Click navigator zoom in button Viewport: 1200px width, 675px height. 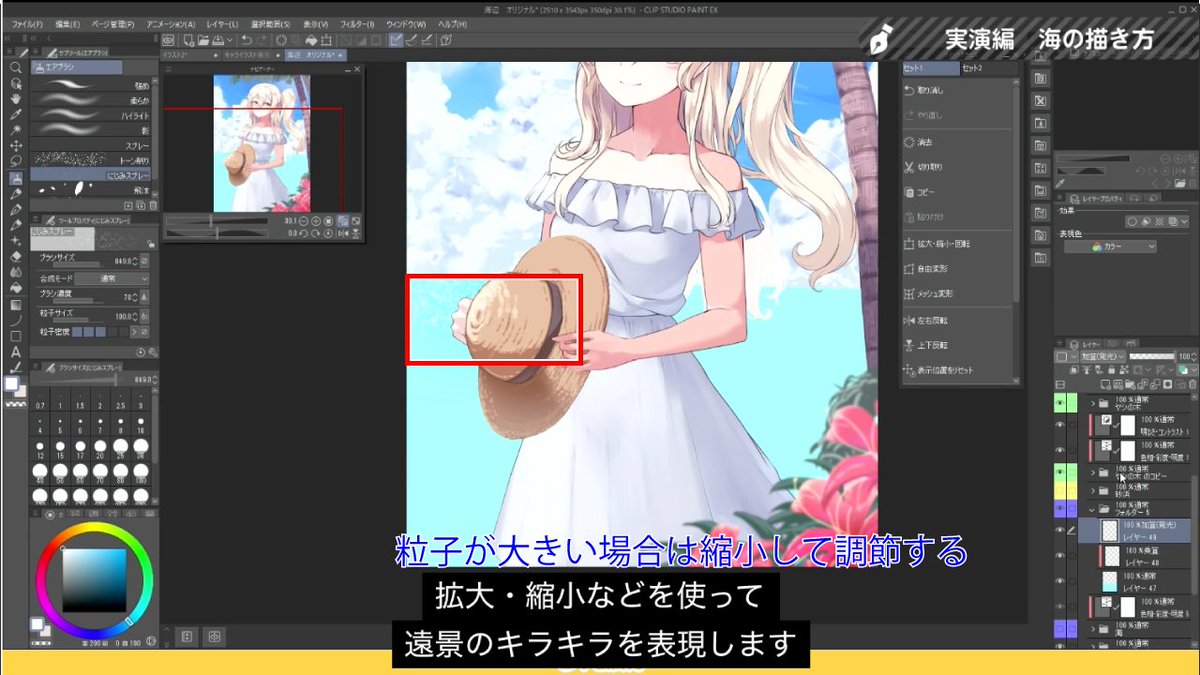click(316, 221)
